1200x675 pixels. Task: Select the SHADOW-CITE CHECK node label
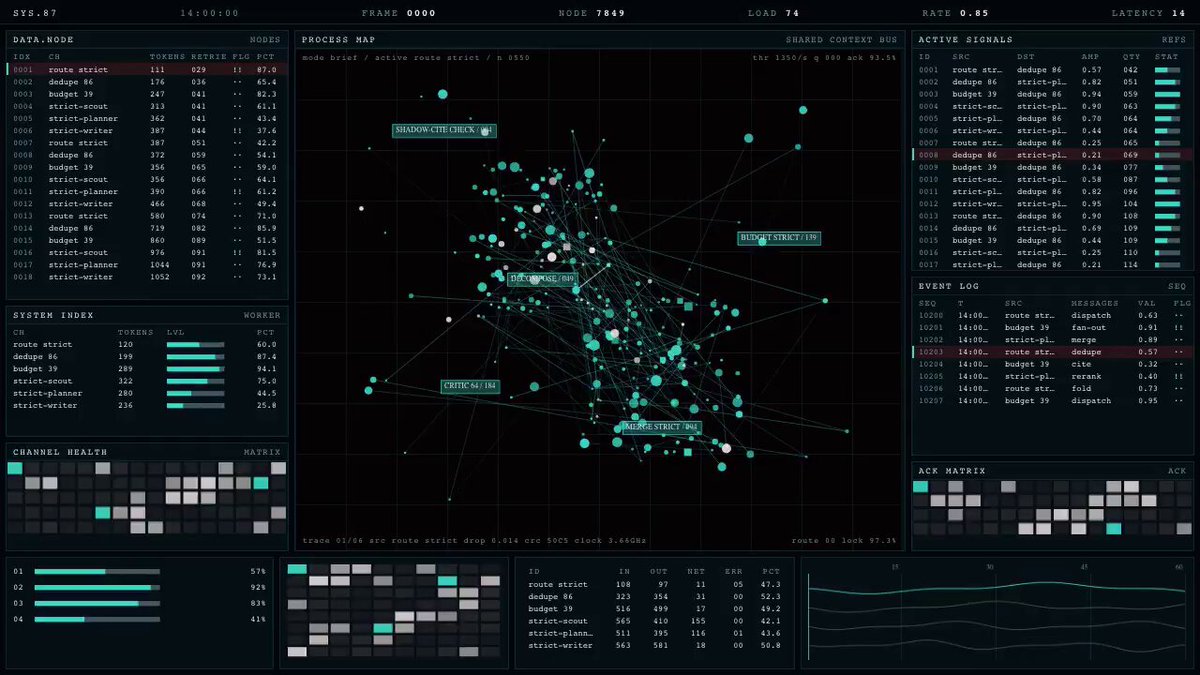coord(444,130)
